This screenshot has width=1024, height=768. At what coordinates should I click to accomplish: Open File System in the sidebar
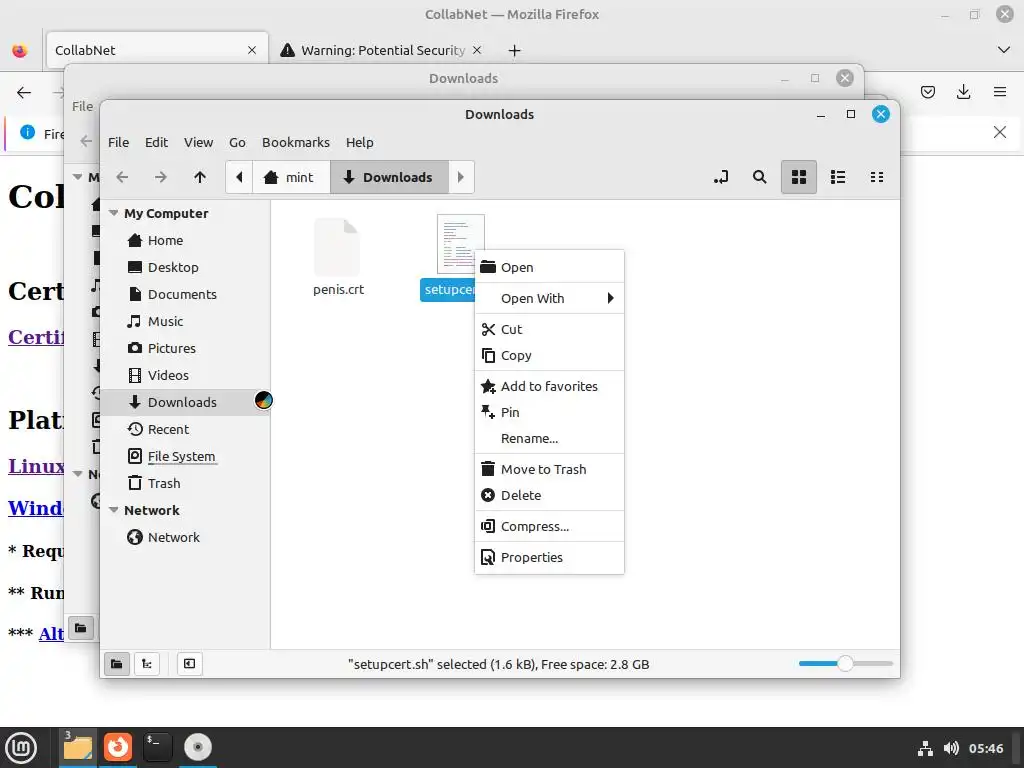coord(186,456)
